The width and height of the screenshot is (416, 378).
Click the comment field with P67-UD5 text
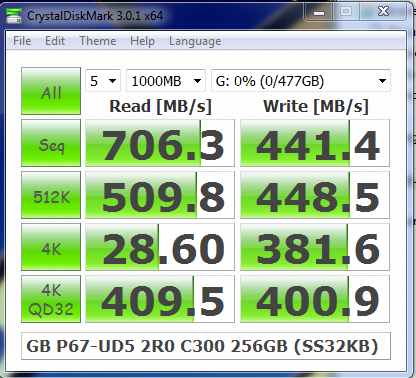(x=206, y=346)
